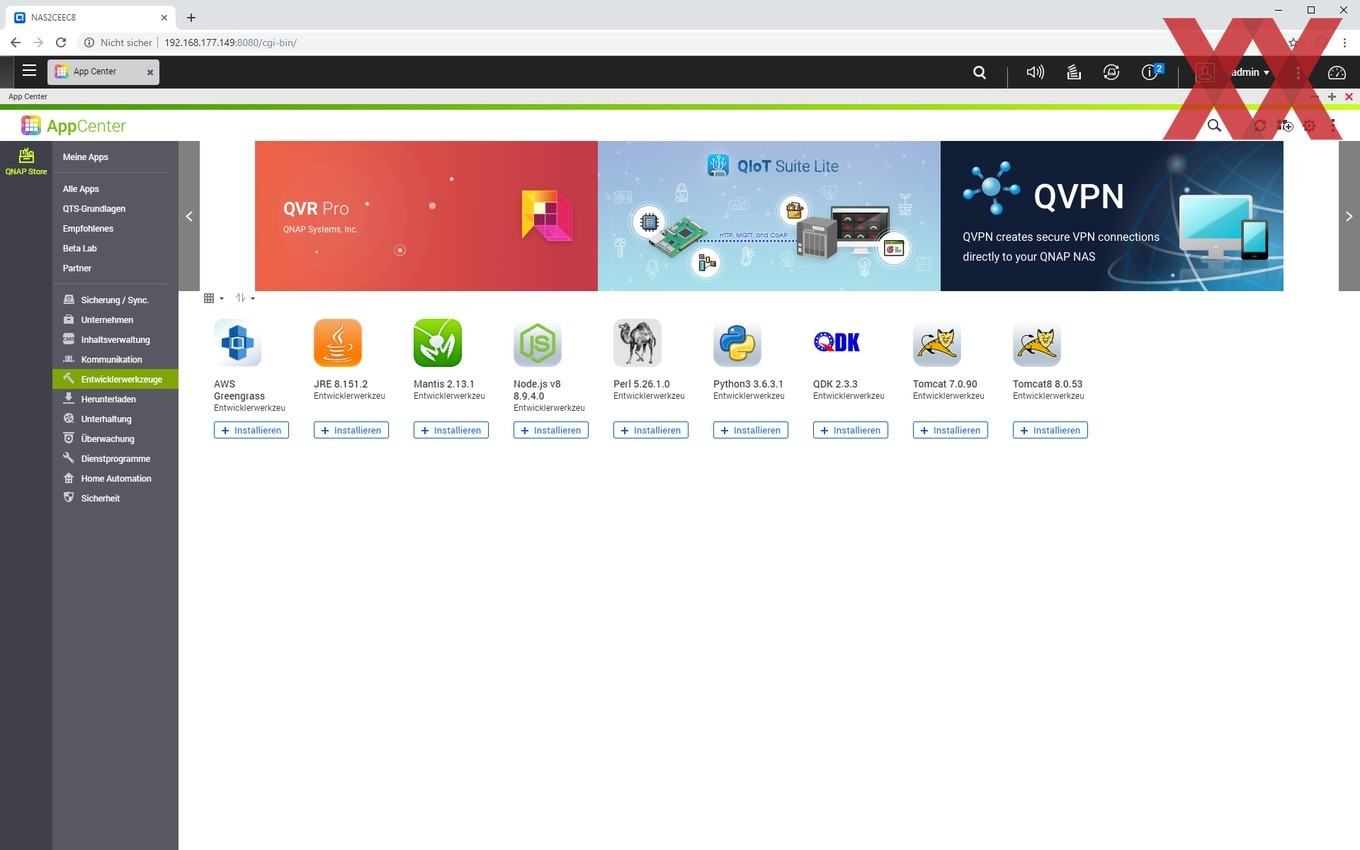
Task: Select Unterhaltung category
Action: coord(115,419)
